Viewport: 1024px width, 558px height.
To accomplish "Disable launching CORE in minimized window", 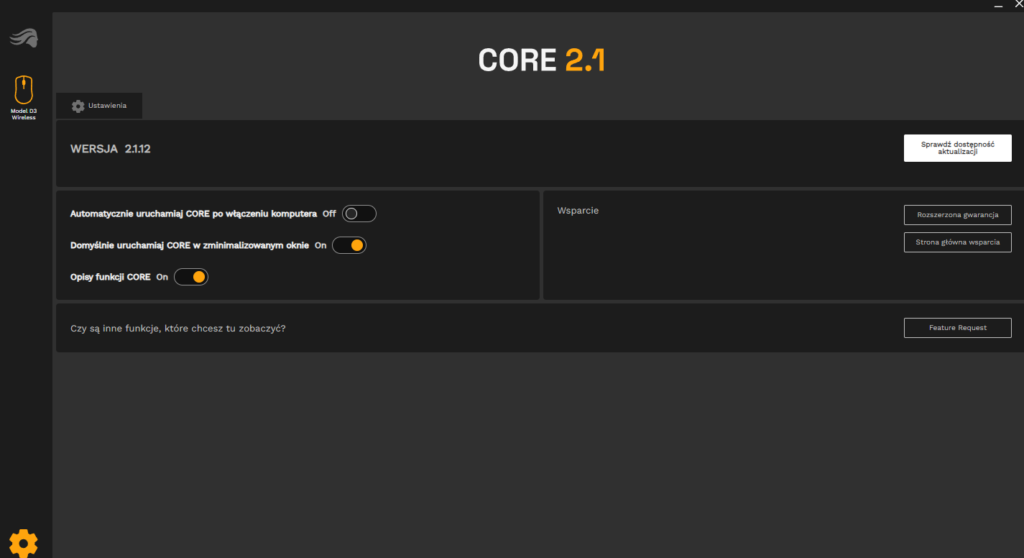I will pyautogui.click(x=349, y=245).
